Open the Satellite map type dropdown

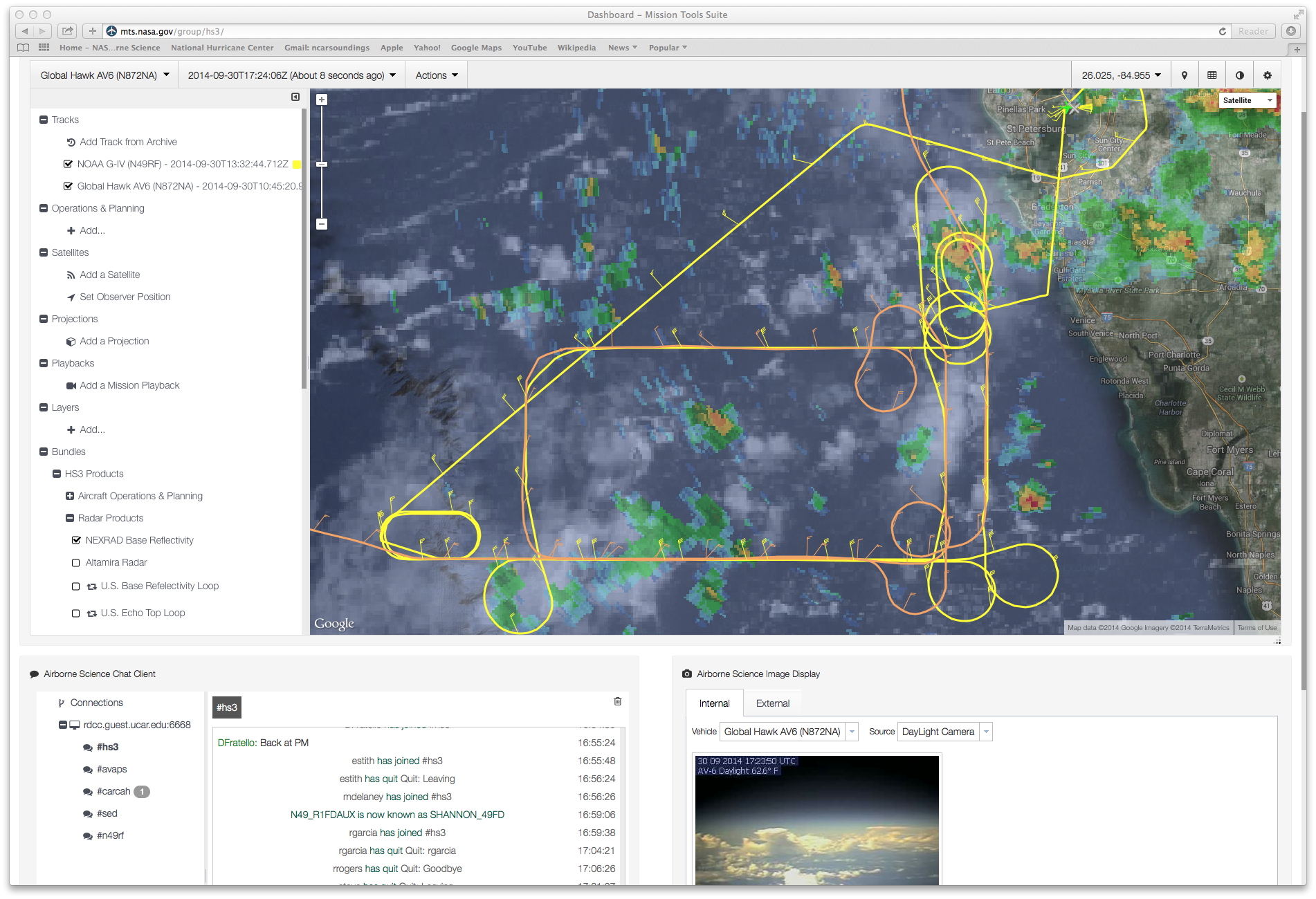1248,100
